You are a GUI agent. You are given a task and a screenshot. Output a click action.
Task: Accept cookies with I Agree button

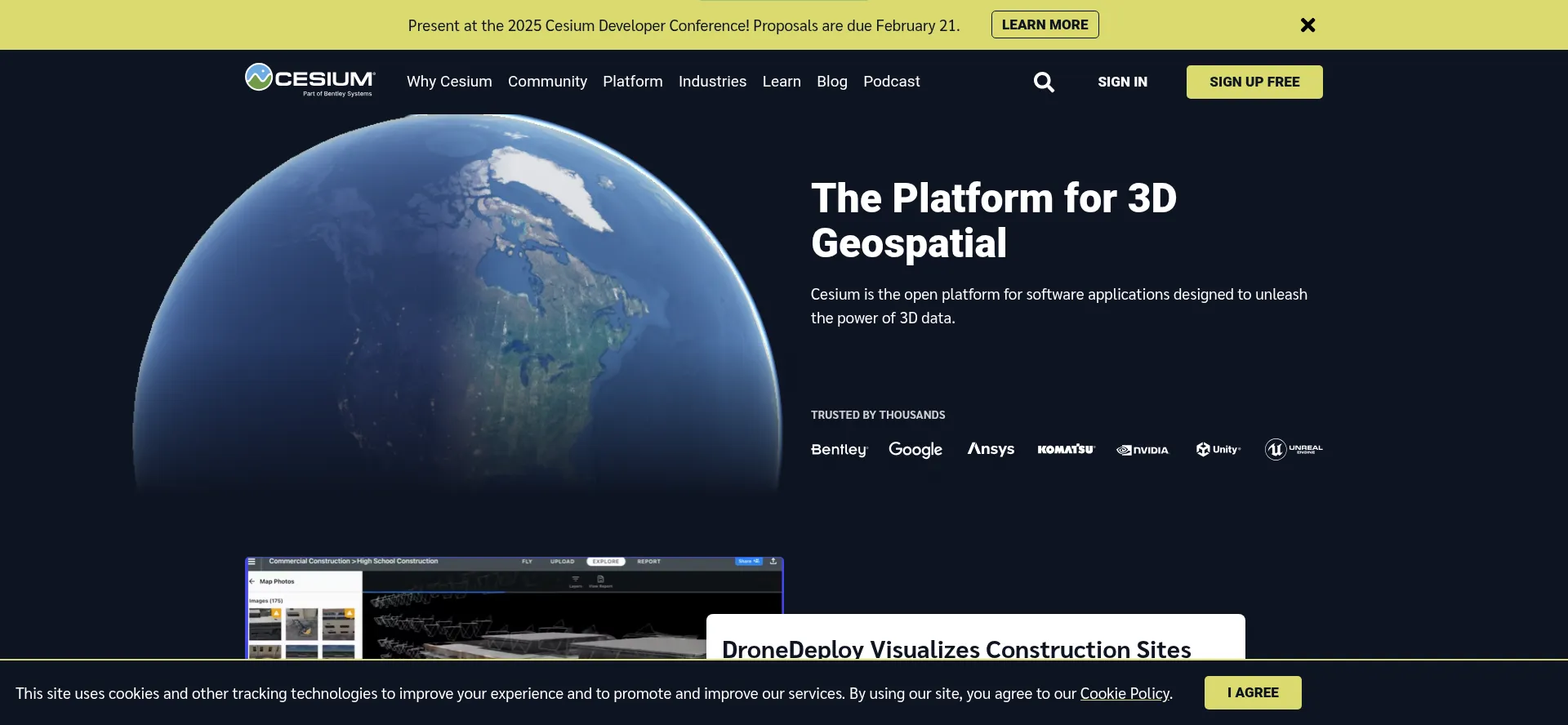[x=1252, y=692]
